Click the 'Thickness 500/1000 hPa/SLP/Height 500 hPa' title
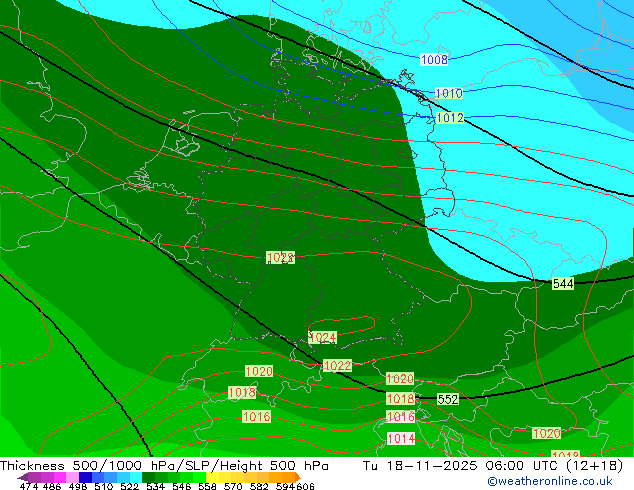The width and height of the screenshot is (634, 490). [x=164, y=466]
